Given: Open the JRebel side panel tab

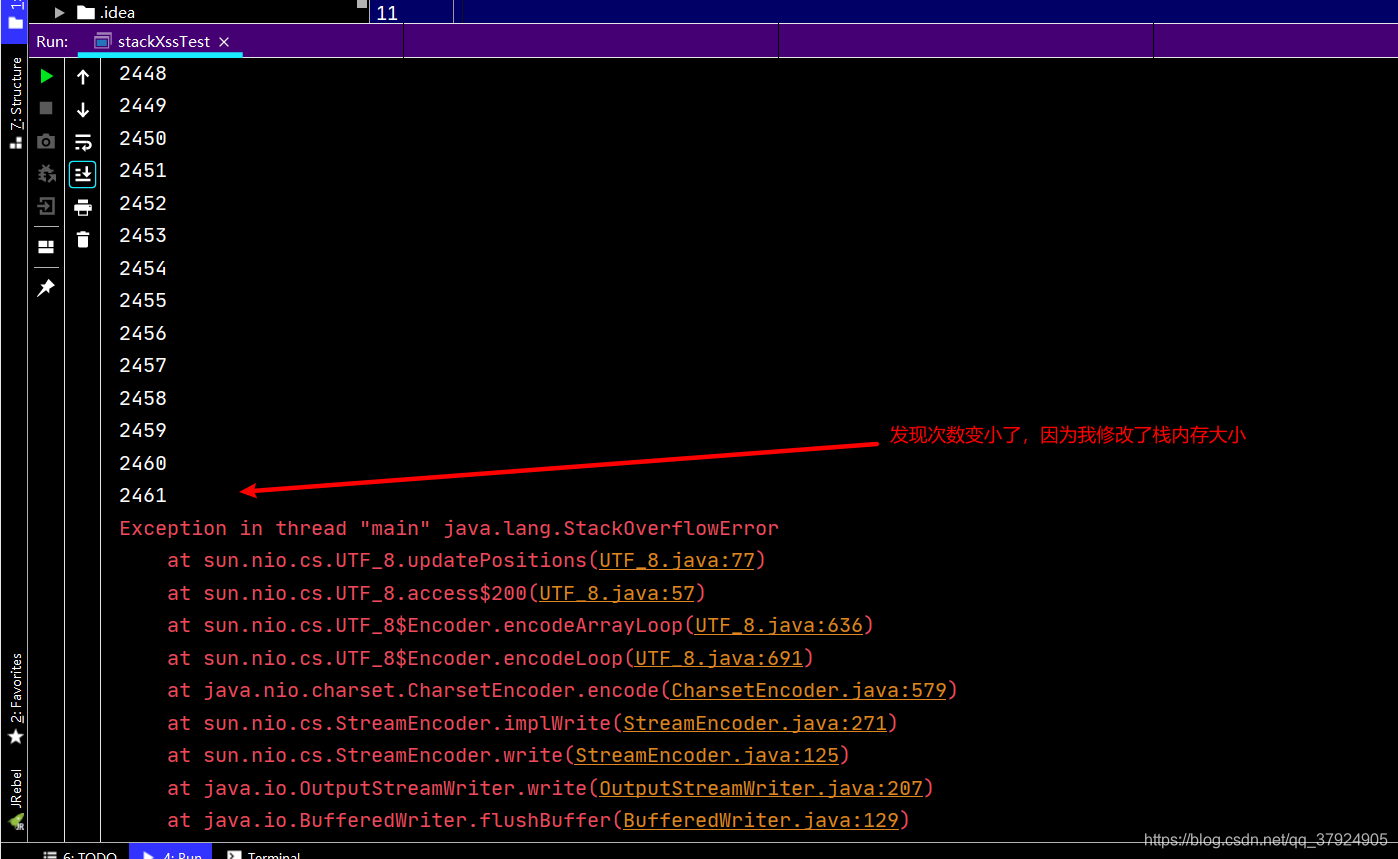Looking at the screenshot, I should point(15,798).
